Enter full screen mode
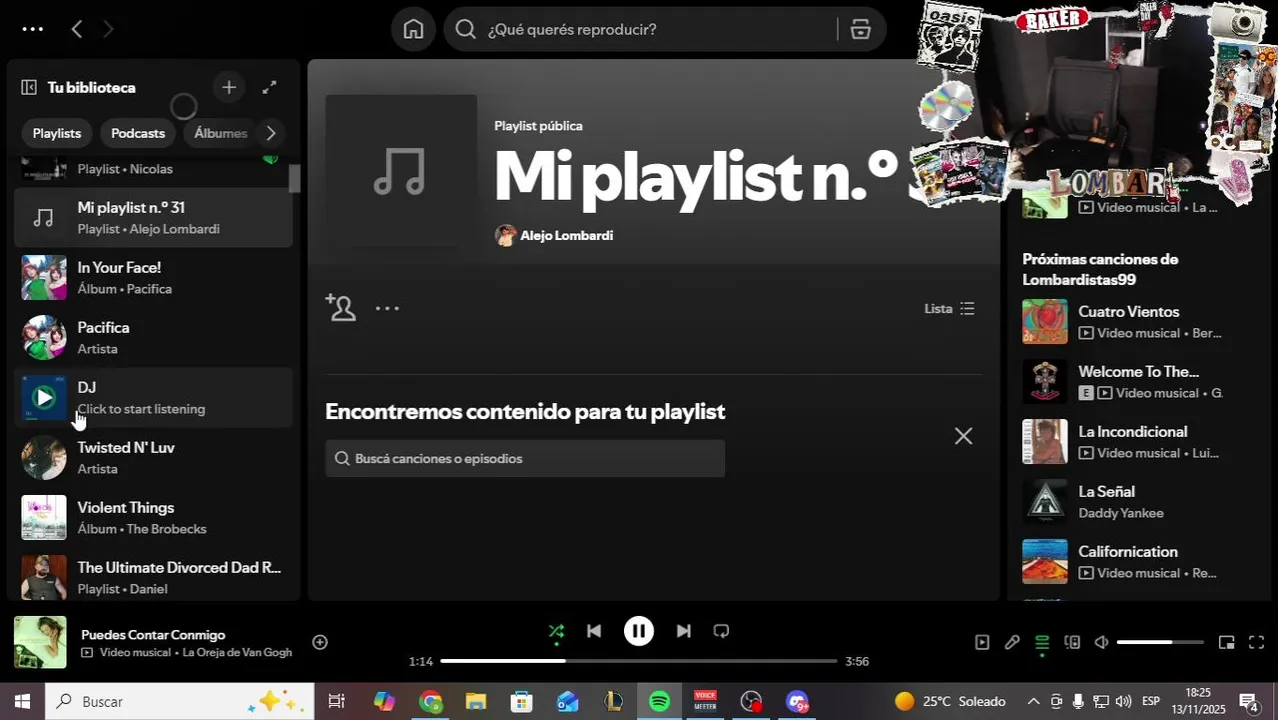This screenshot has height=720, width=1278. click(1257, 643)
